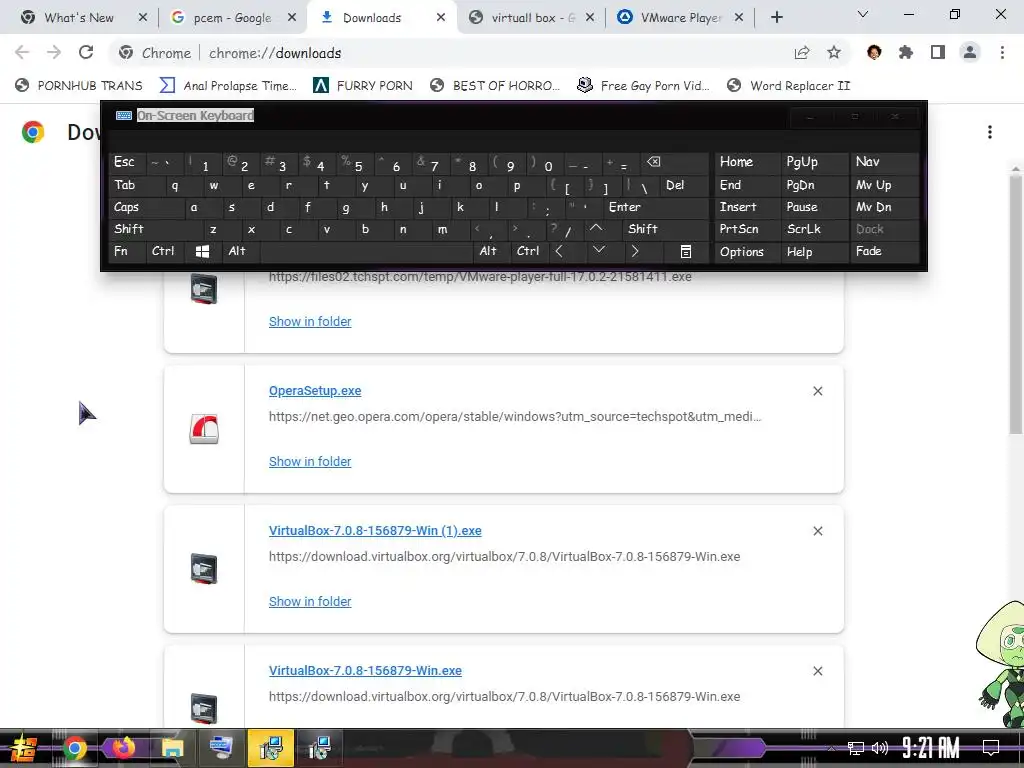This screenshot has width=1024, height=768.
Task: Open the VirtualBox-7.0.8-156879-Win (1).exe link
Action: [375, 530]
